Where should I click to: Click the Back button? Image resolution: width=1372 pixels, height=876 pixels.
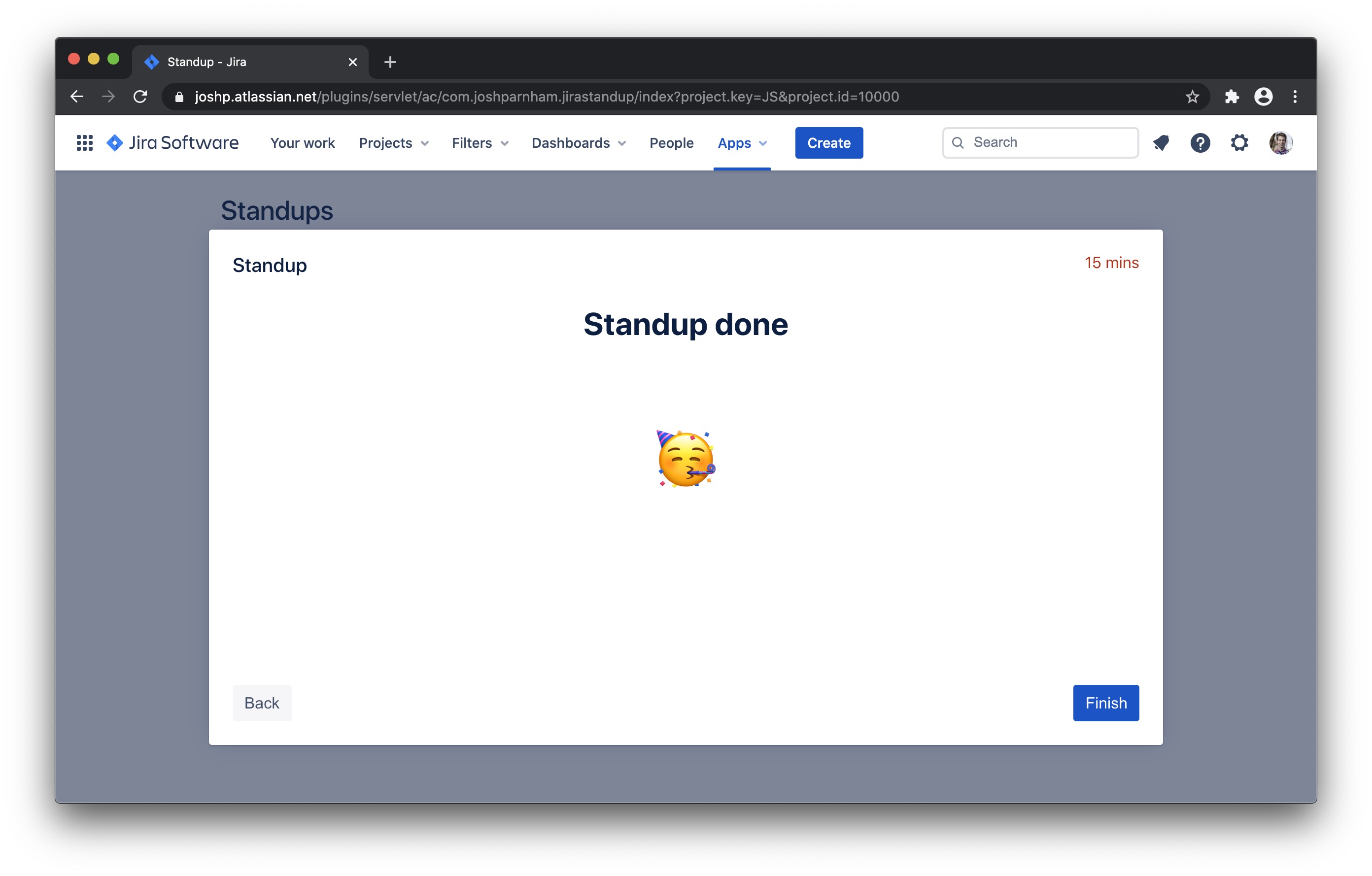tap(262, 703)
